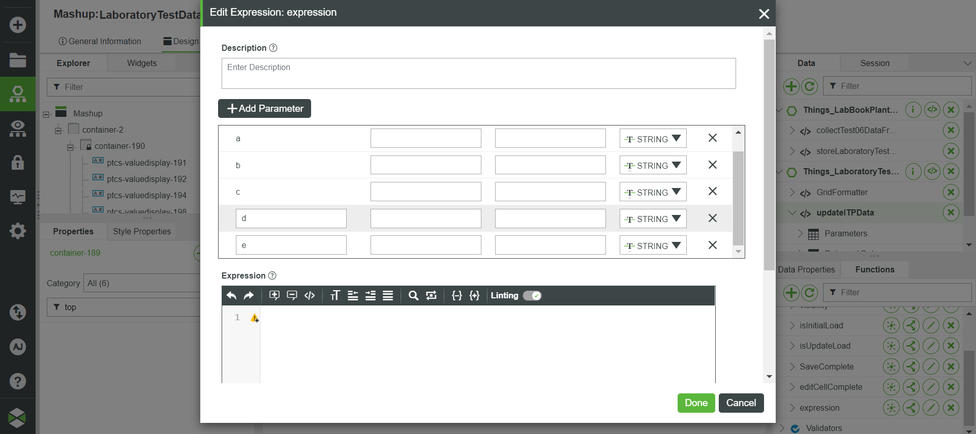
Task: Click the find-and-replace icon in editor toolbar
Action: point(431,296)
